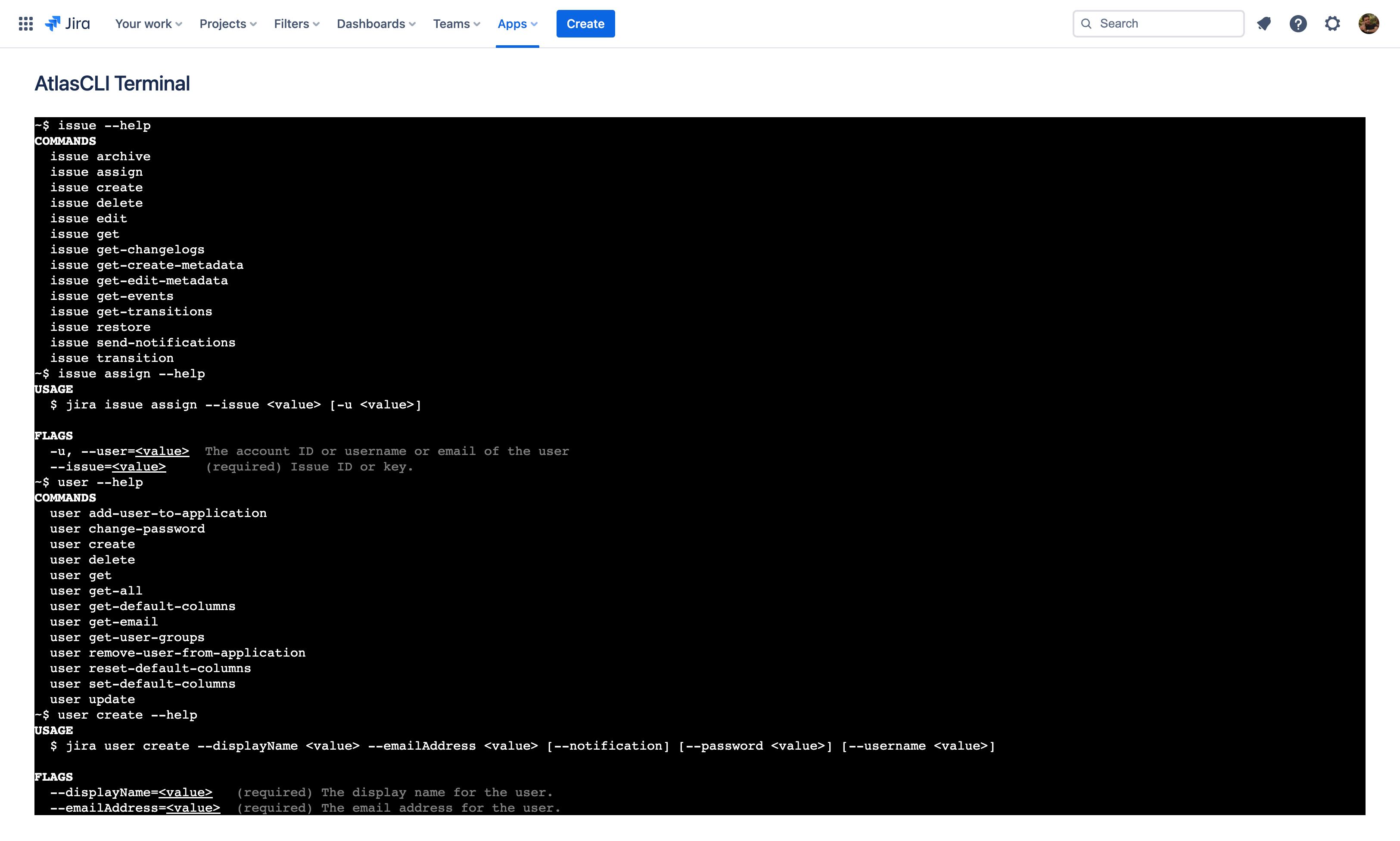Open the --issue value link in terminal
The image size is (1400, 841).
click(x=139, y=467)
